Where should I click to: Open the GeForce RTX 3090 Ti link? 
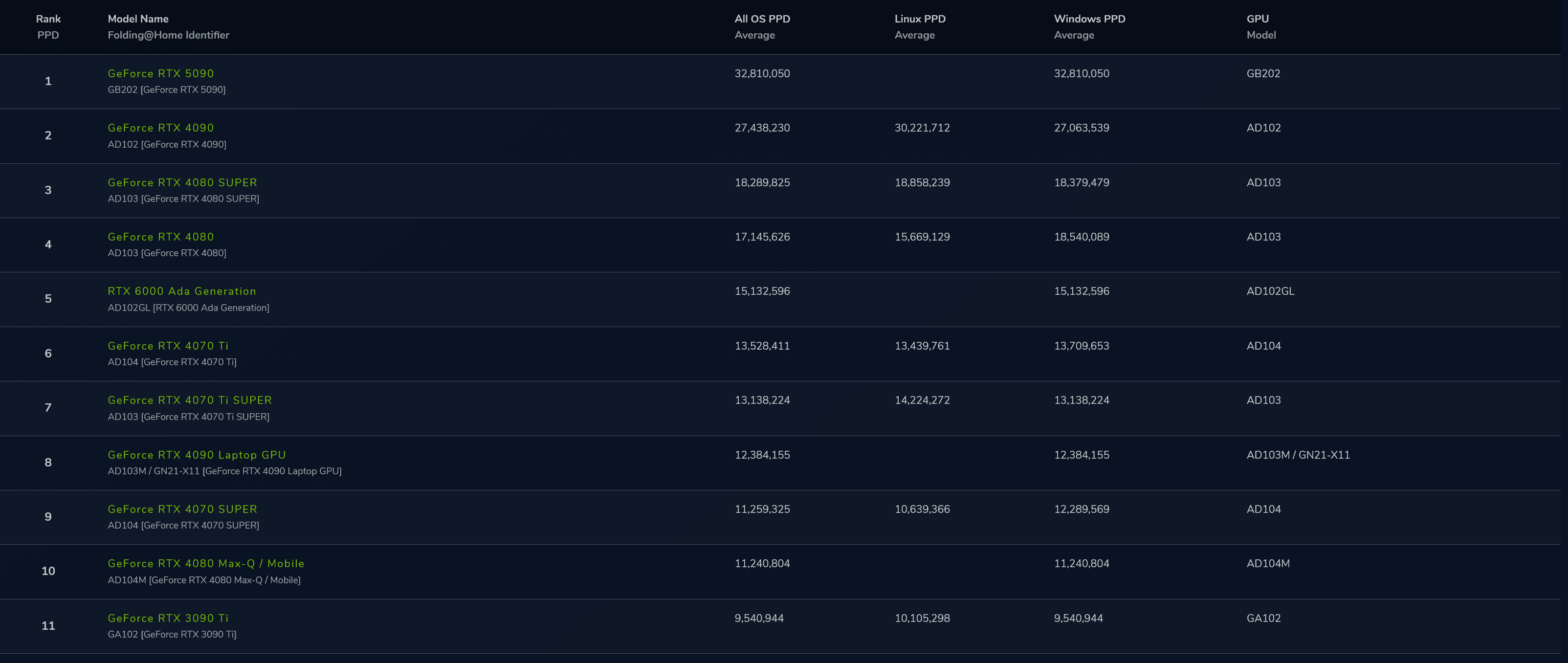[168, 618]
